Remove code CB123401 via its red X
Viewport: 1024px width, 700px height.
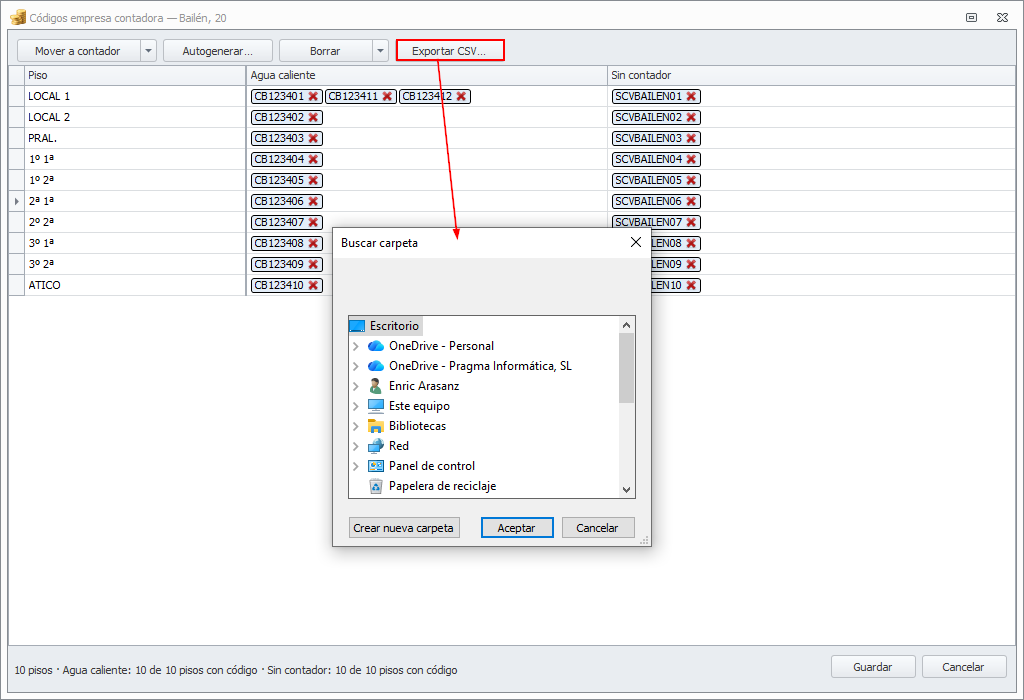click(313, 97)
